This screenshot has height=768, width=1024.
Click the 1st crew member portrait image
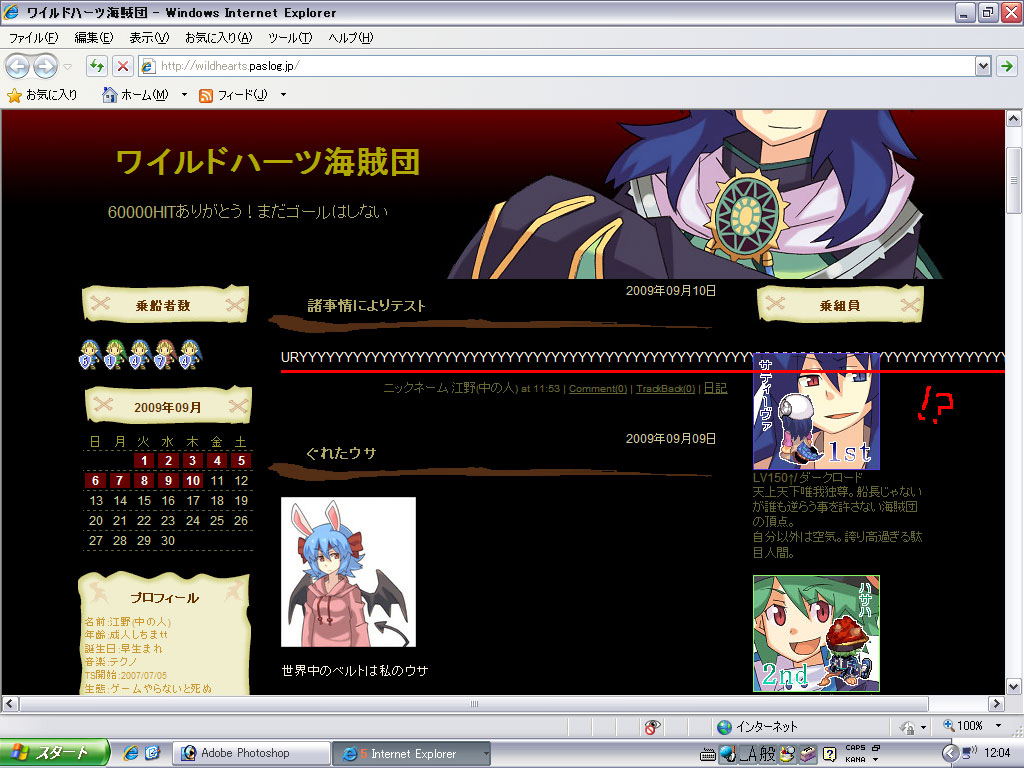click(816, 411)
